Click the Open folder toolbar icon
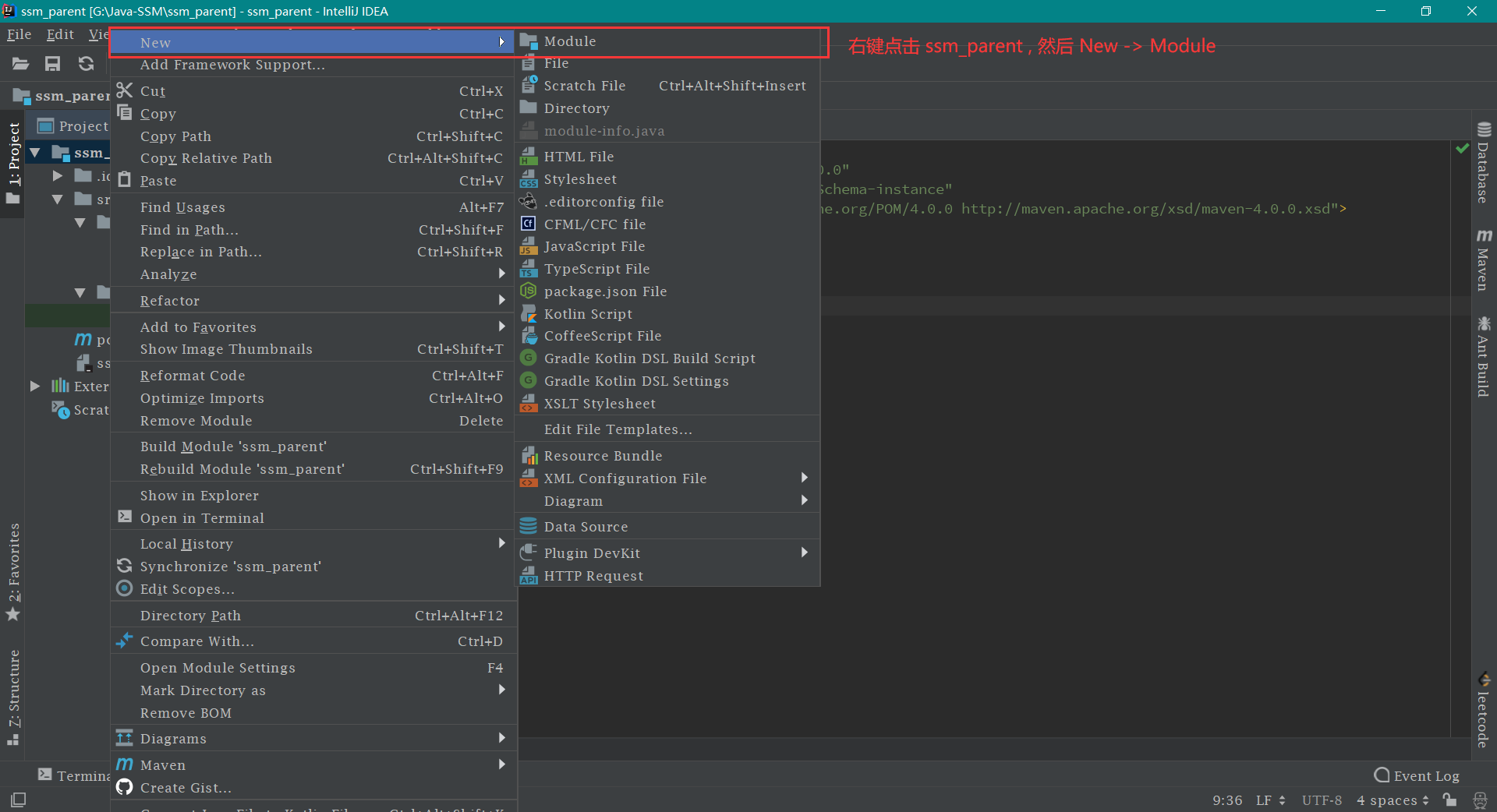Screen dimensions: 1497x812 pyautogui.click(x=21, y=64)
